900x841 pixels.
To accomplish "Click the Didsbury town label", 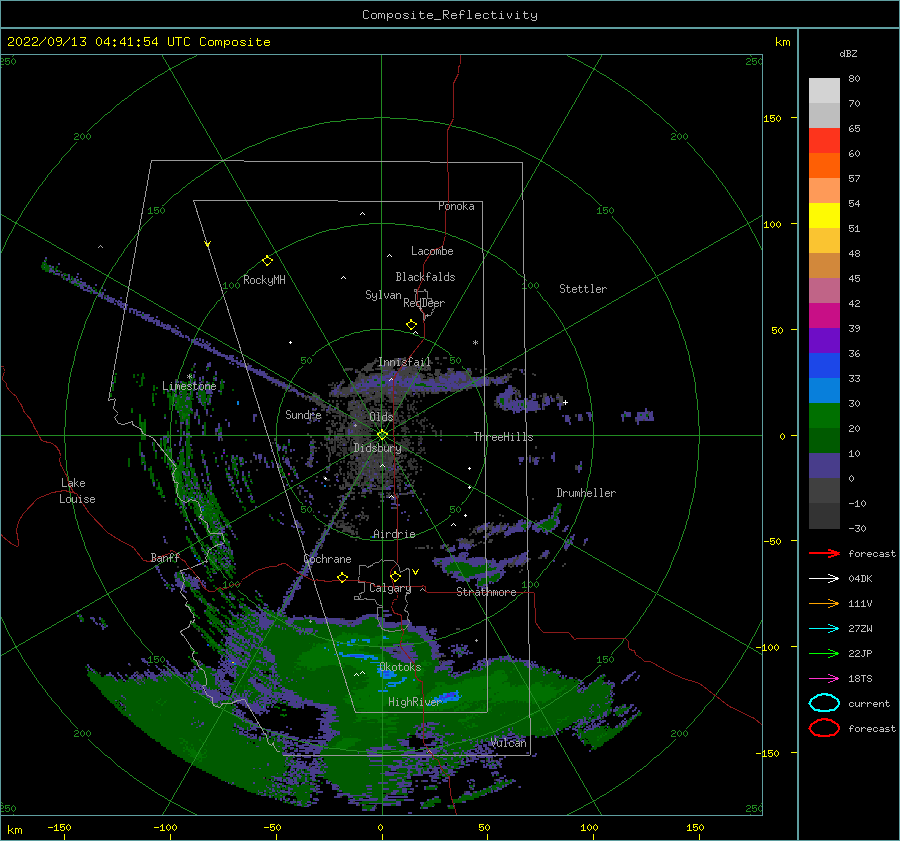I will pyautogui.click(x=378, y=448).
